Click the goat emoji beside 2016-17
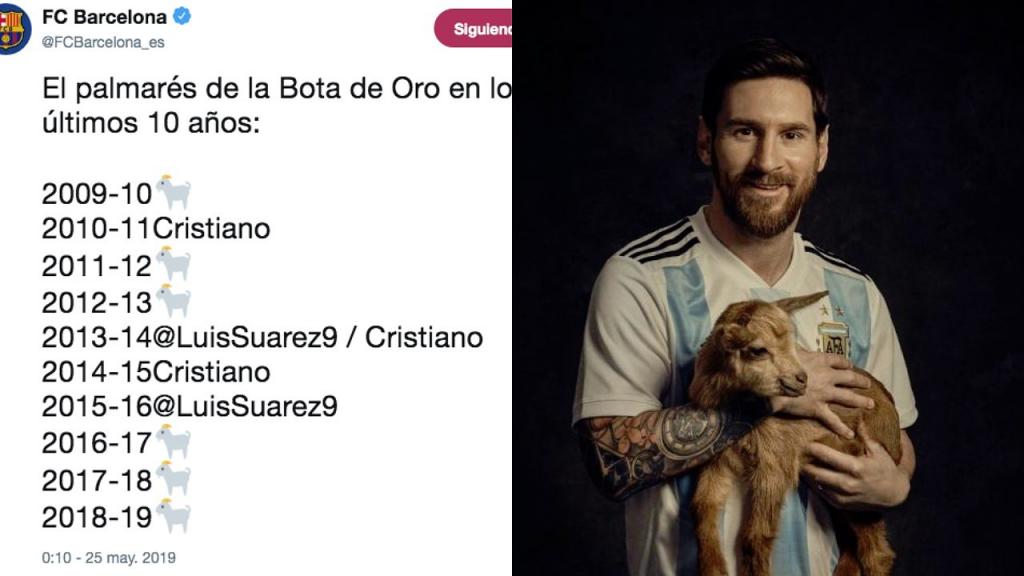The width and height of the screenshot is (1024, 576). [174, 441]
